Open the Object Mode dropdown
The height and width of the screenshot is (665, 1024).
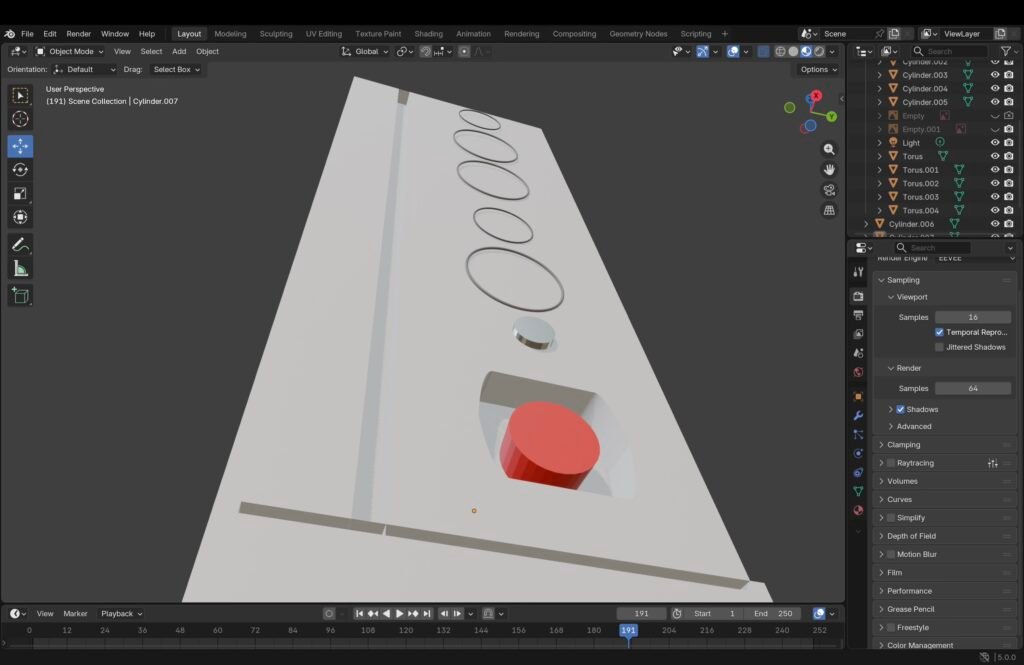(x=70, y=51)
